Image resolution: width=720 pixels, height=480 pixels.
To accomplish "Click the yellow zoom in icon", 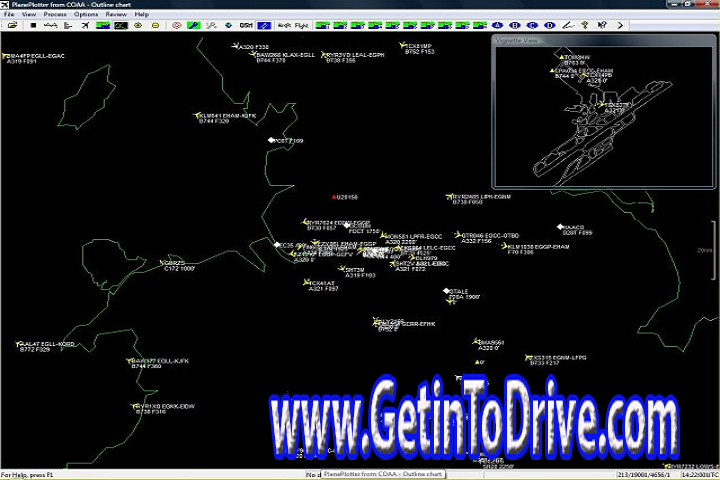I will click(138, 25).
